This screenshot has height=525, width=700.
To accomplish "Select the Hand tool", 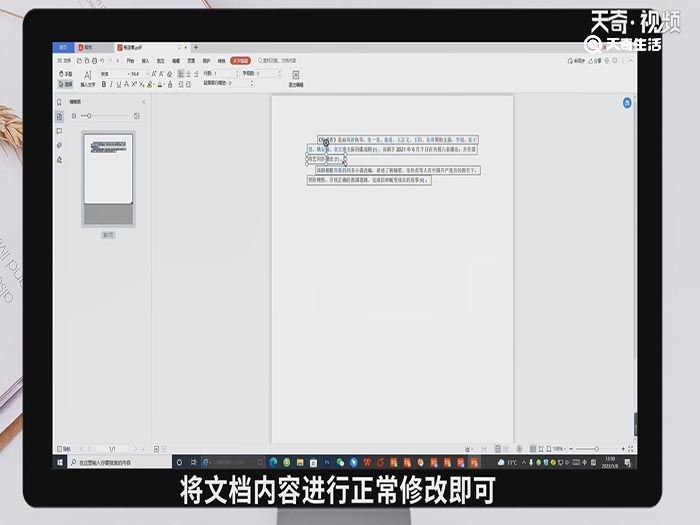I will coord(66,74).
